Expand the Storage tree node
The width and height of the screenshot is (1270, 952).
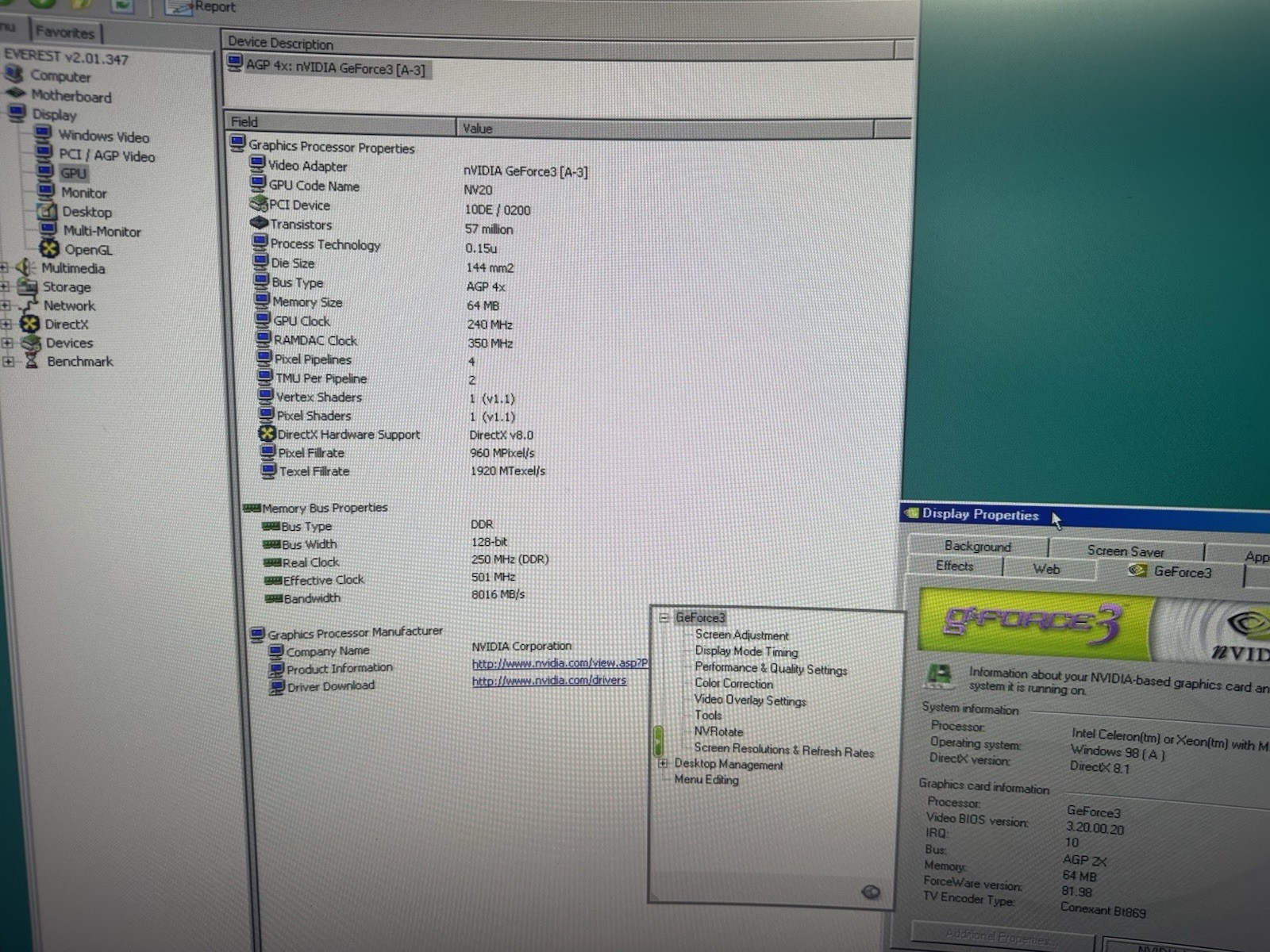click(x=5, y=286)
